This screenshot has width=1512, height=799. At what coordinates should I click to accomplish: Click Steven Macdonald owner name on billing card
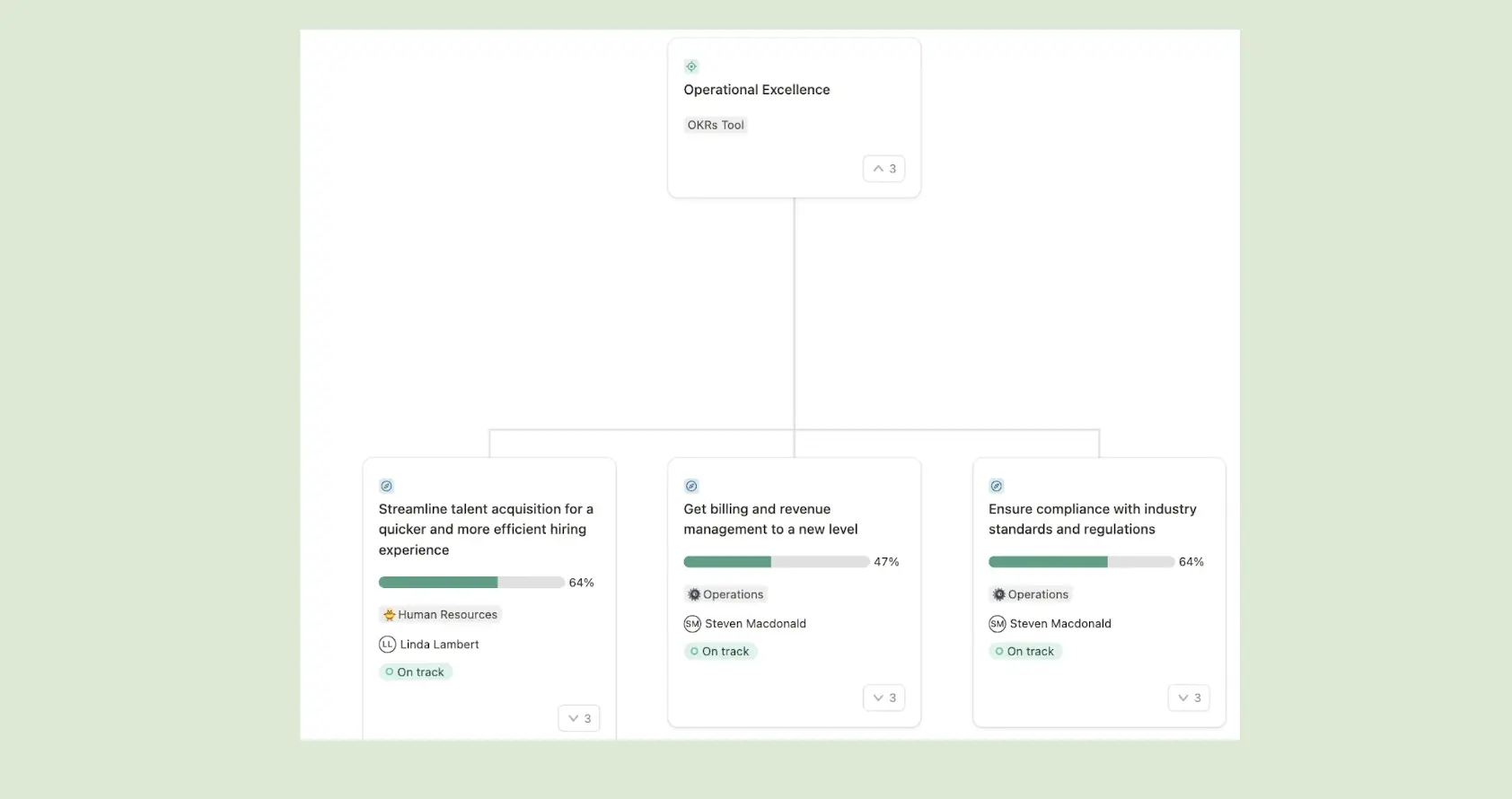(755, 623)
